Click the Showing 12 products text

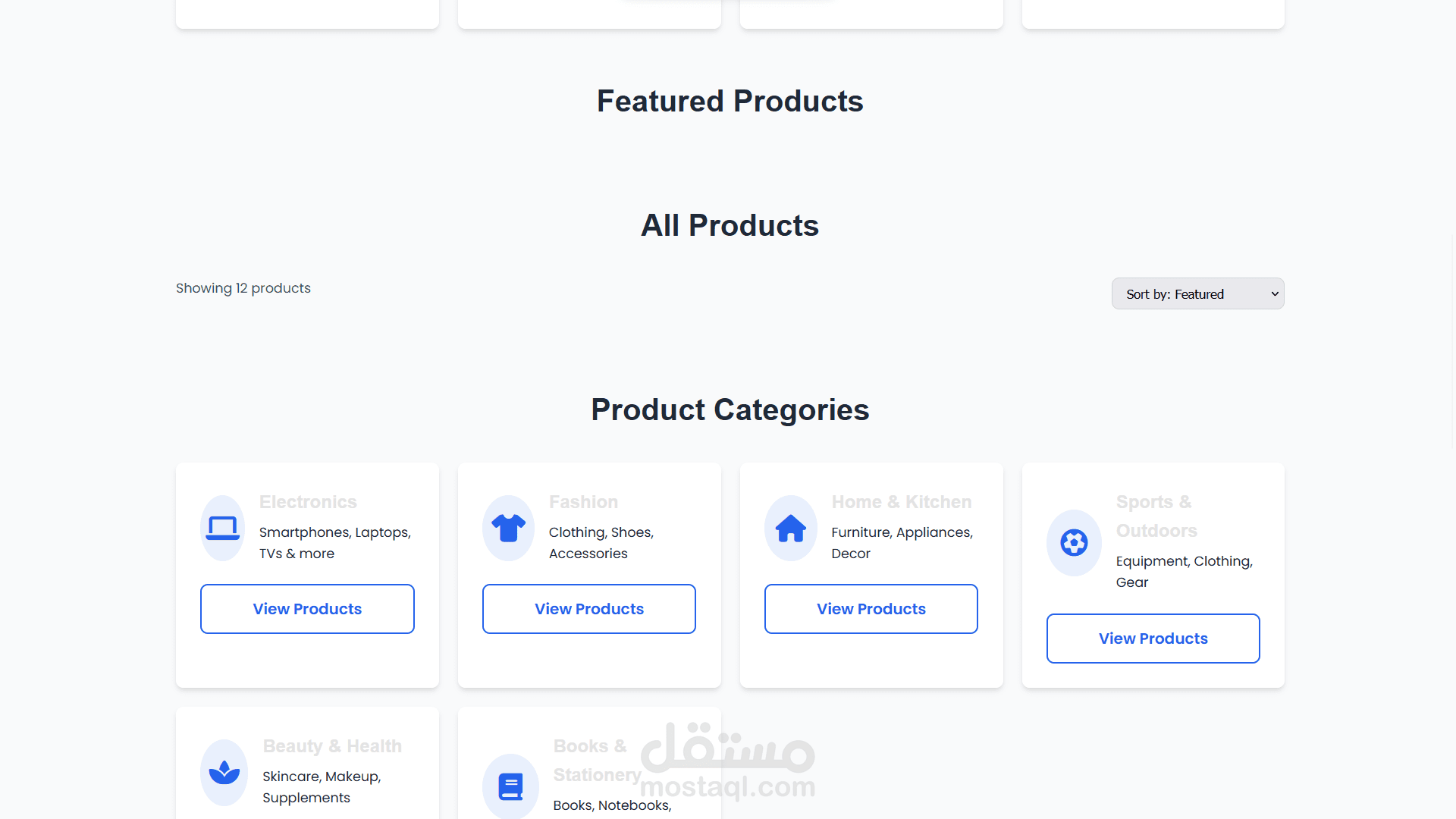(243, 288)
